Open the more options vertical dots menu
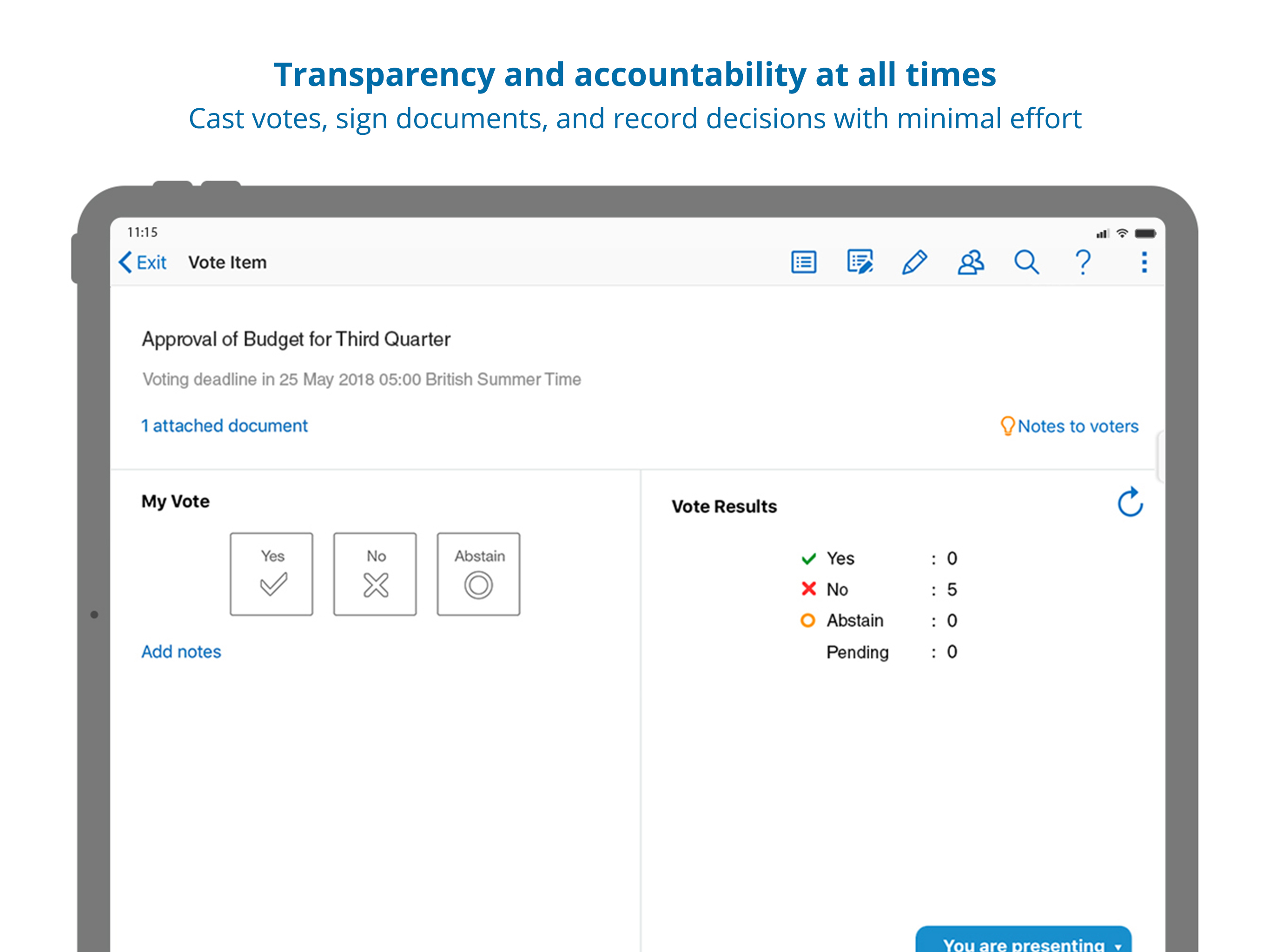Image resolution: width=1270 pixels, height=952 pixels. coord(1144,262)
